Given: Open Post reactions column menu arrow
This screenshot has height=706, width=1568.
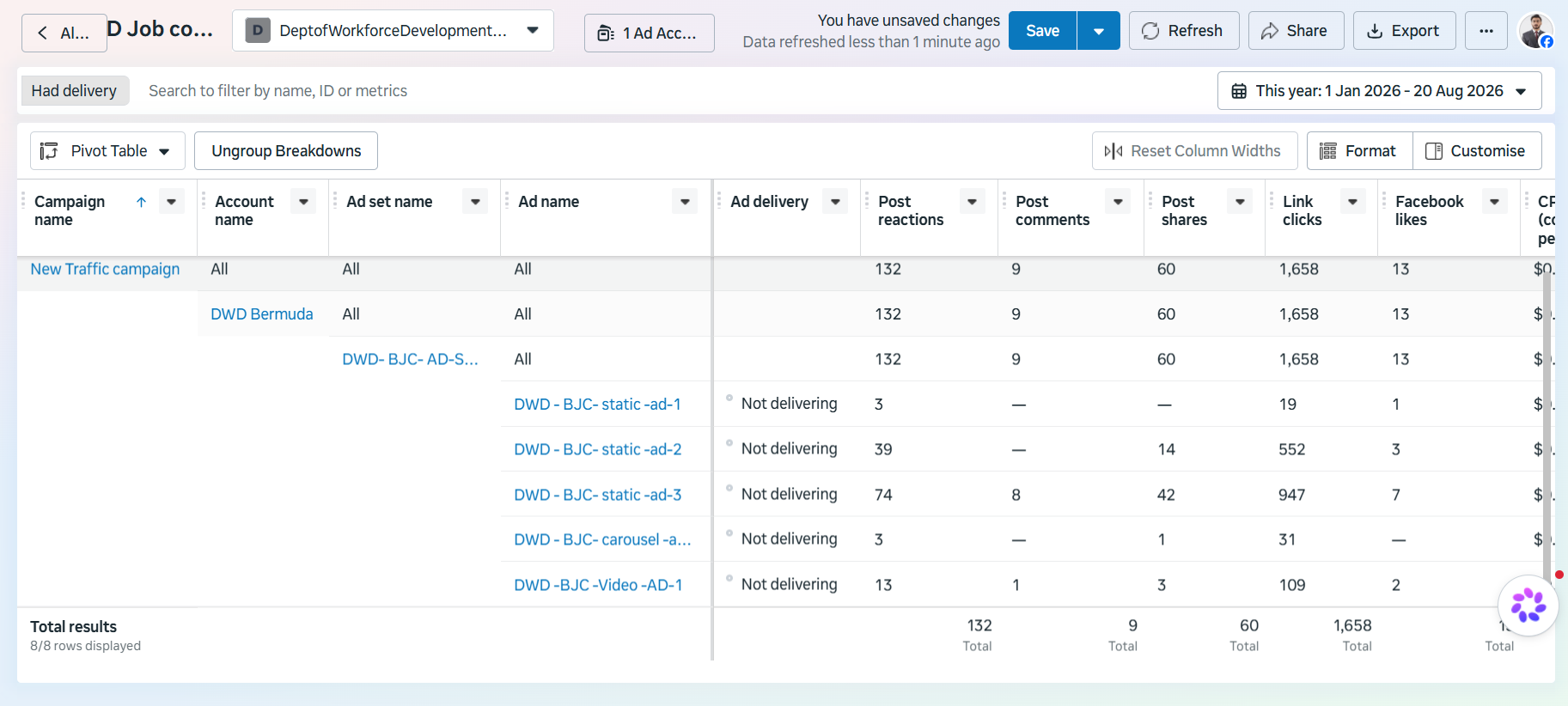Looking at the screenshot, I should [x=972, y=202].
